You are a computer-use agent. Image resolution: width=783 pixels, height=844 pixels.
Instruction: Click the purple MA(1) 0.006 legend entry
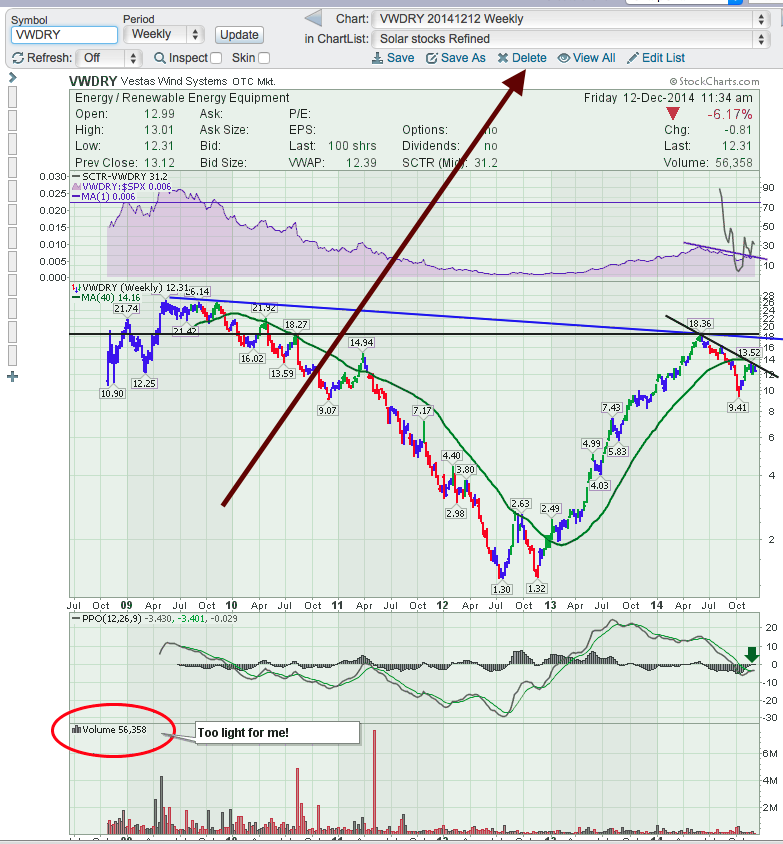coord(103,197)
